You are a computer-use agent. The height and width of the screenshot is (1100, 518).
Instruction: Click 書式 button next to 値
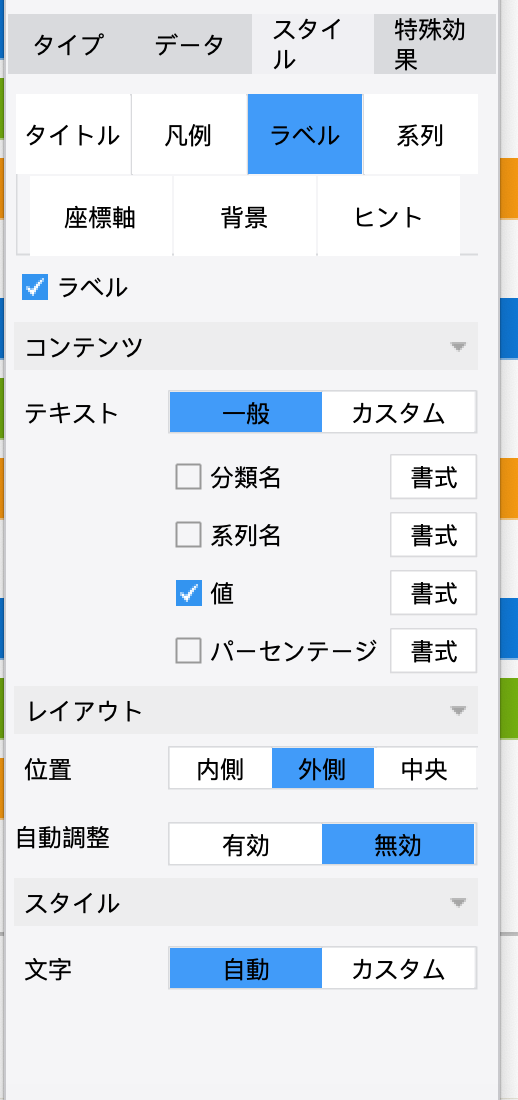click(434, 593)
